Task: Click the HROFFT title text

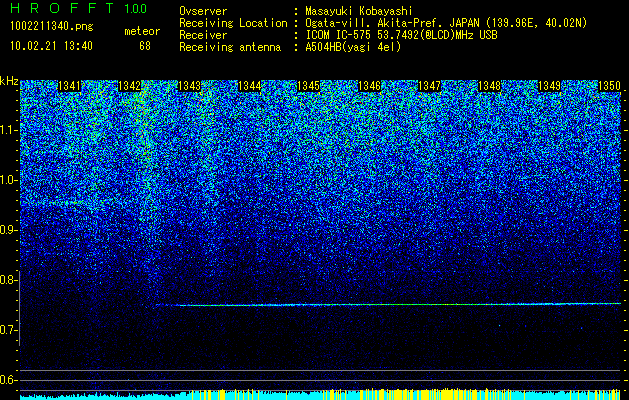Action: point(62,8)
